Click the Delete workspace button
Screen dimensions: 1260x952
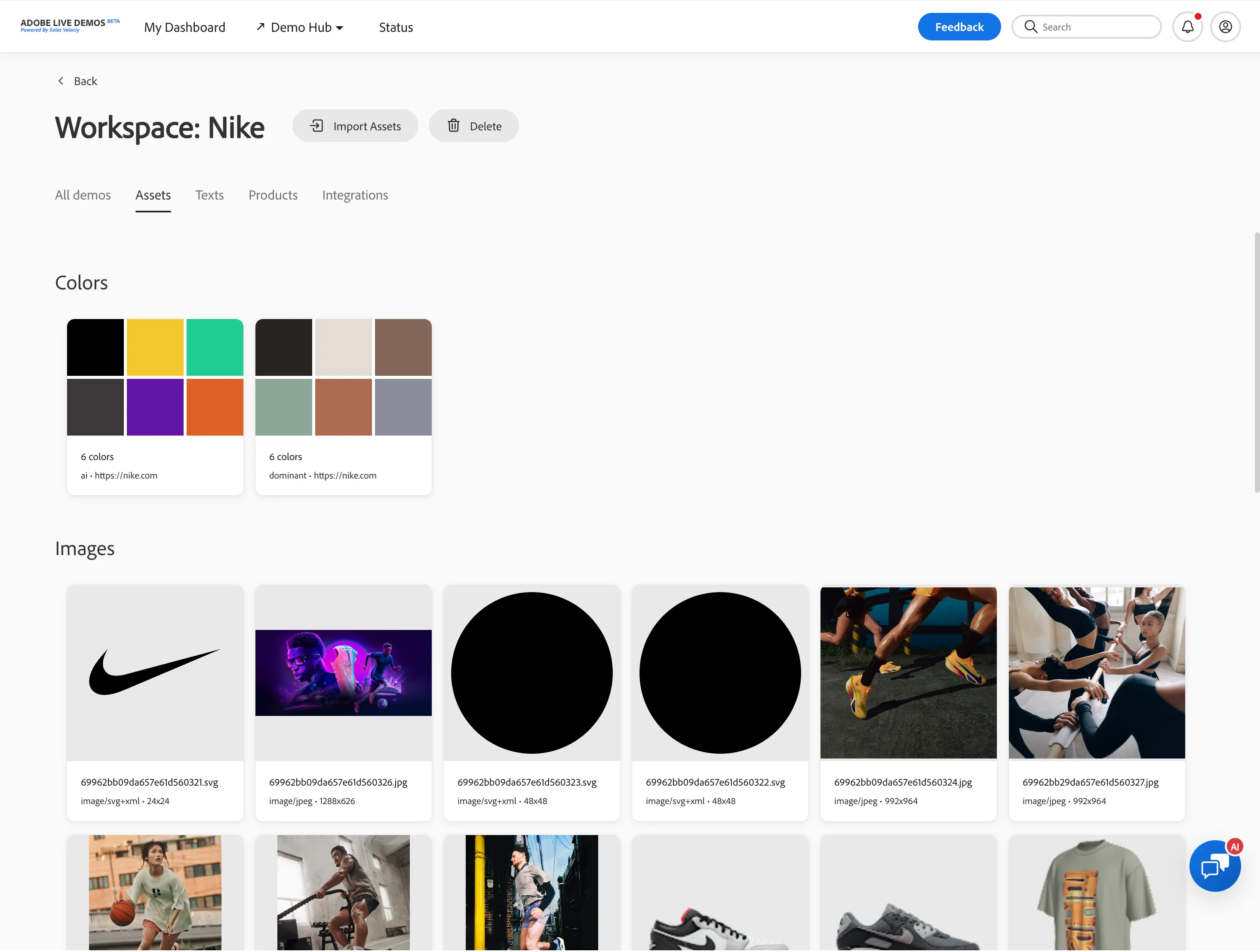473,126
